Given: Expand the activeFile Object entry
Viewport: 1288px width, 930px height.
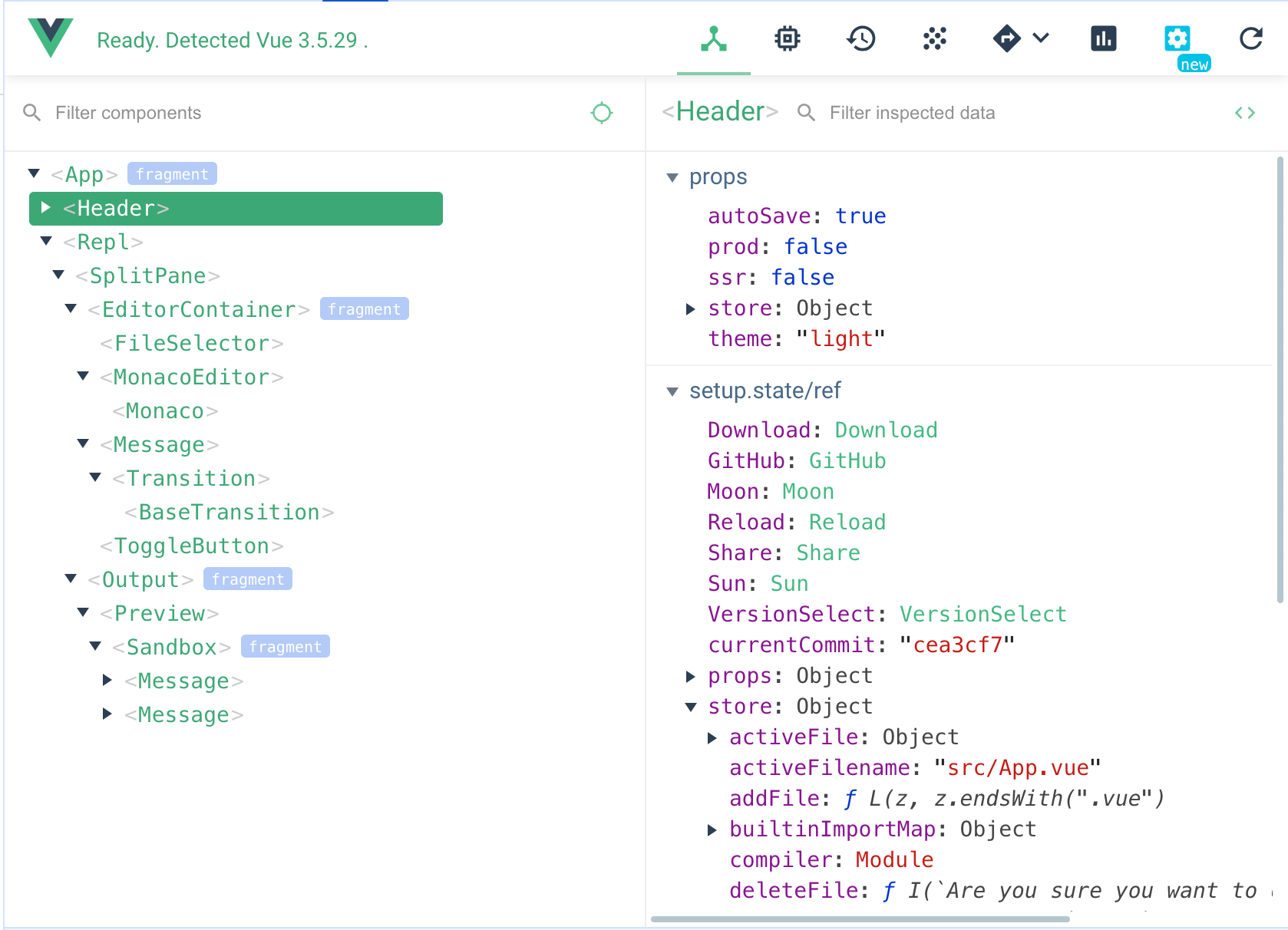Looking at the screenshot, I should 712,738.
